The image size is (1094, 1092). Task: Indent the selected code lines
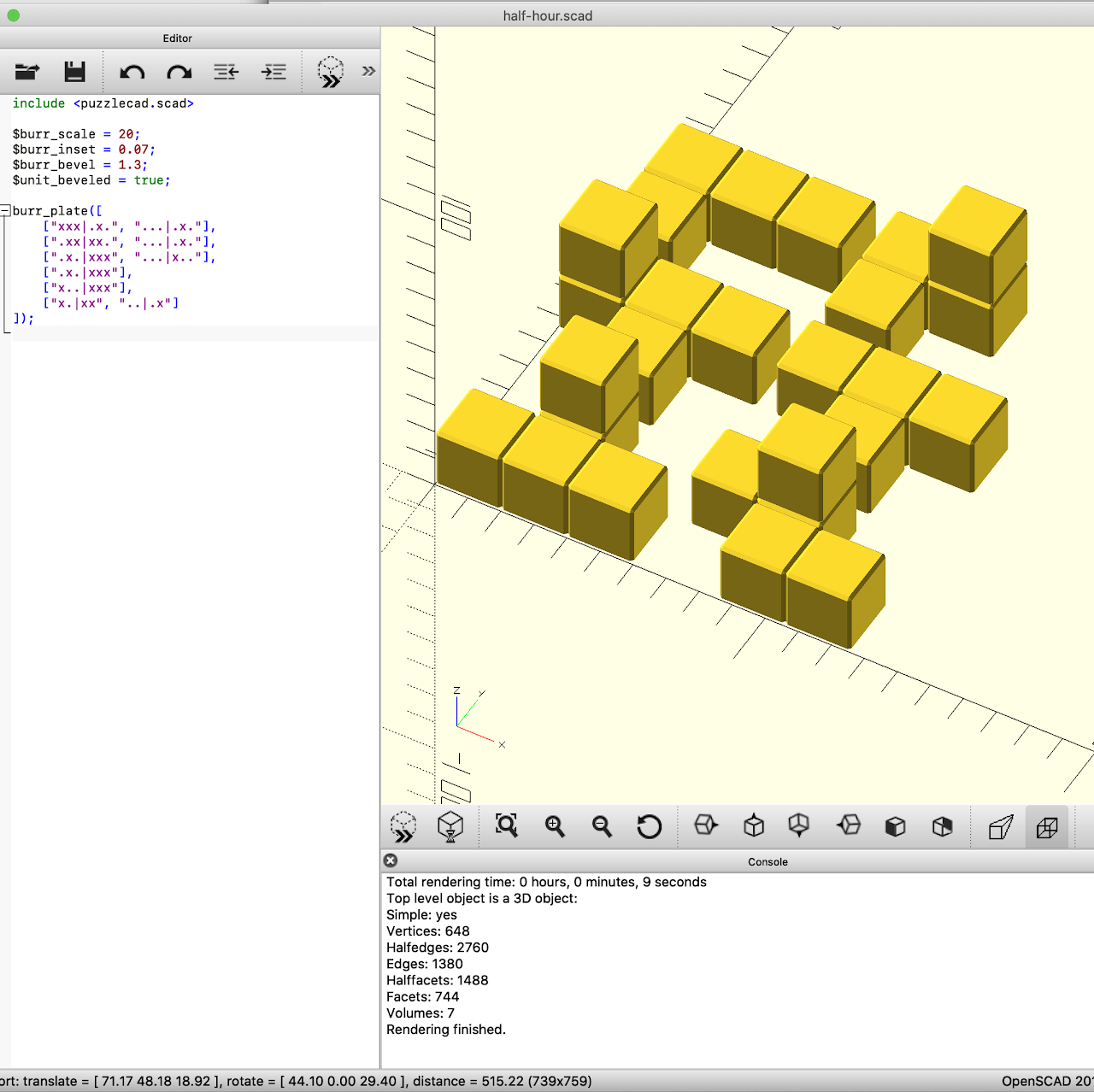tap(273, 72)
